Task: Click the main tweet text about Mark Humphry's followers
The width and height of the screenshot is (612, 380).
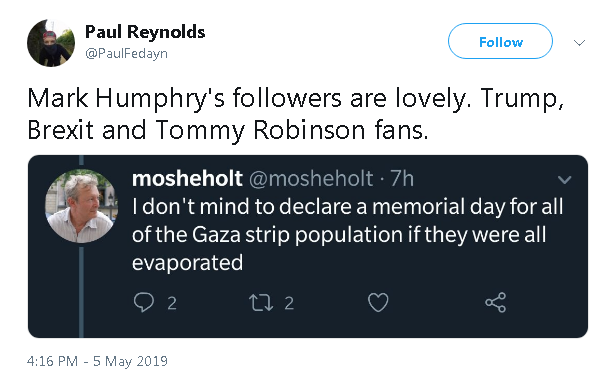Action: click(x=295, y=114)
